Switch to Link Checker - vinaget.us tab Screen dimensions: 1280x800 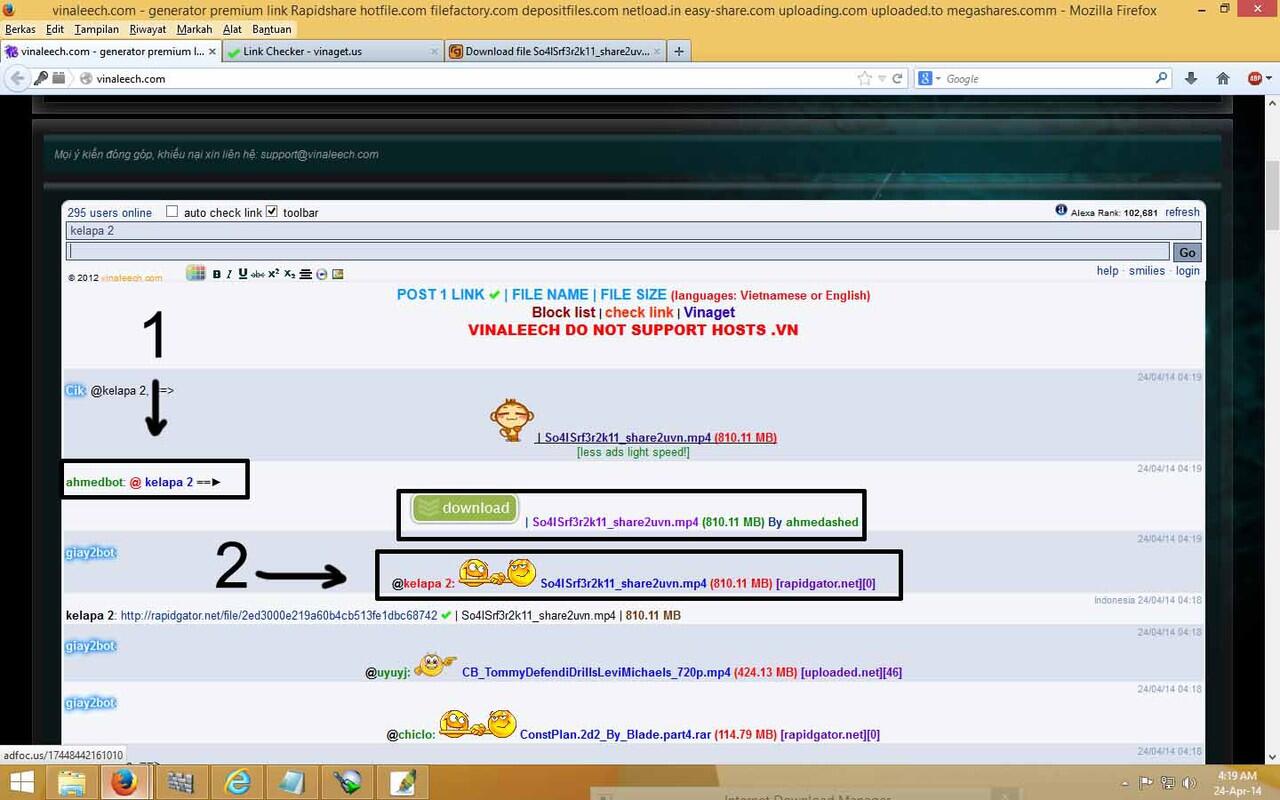pos(333,51)
